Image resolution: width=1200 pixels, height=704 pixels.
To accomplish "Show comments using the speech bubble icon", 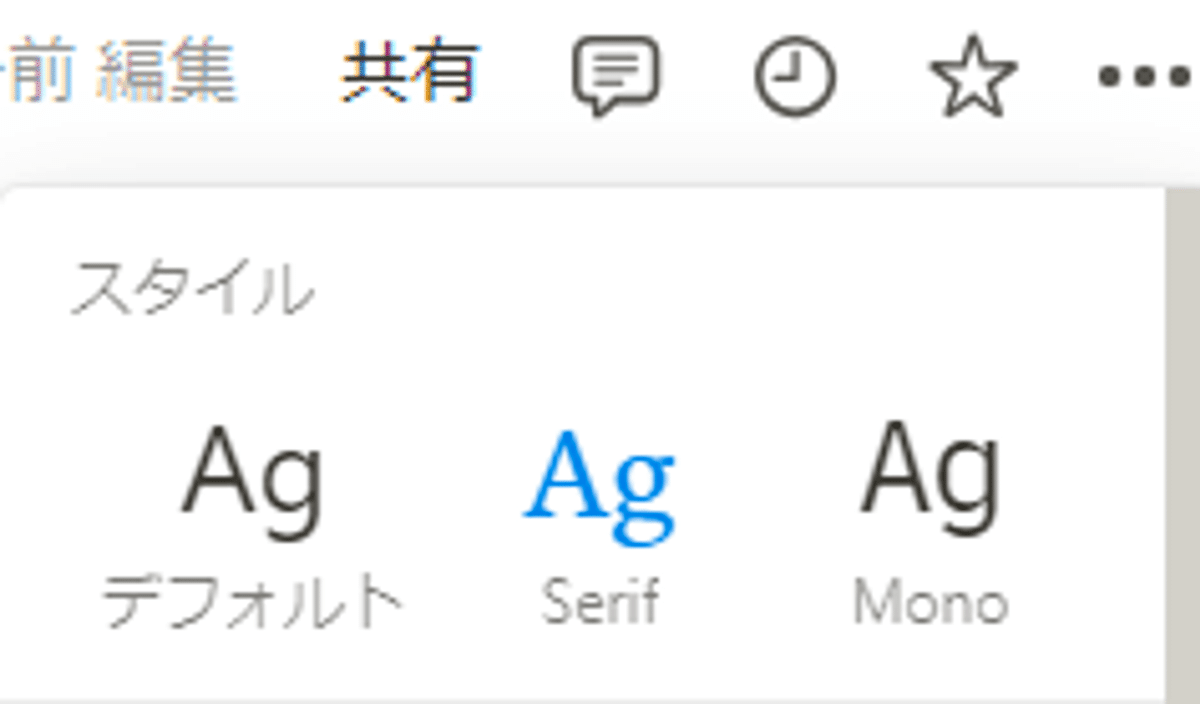I will 615,76.
